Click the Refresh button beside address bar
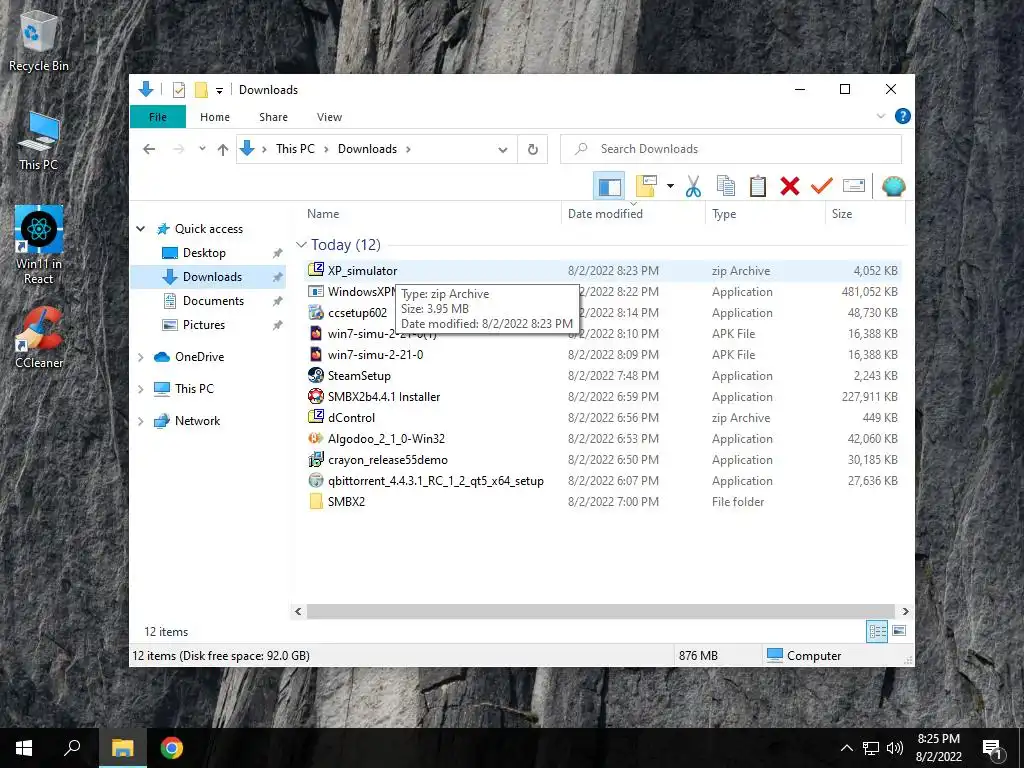 pyautogui.click(x=533, y=150)
